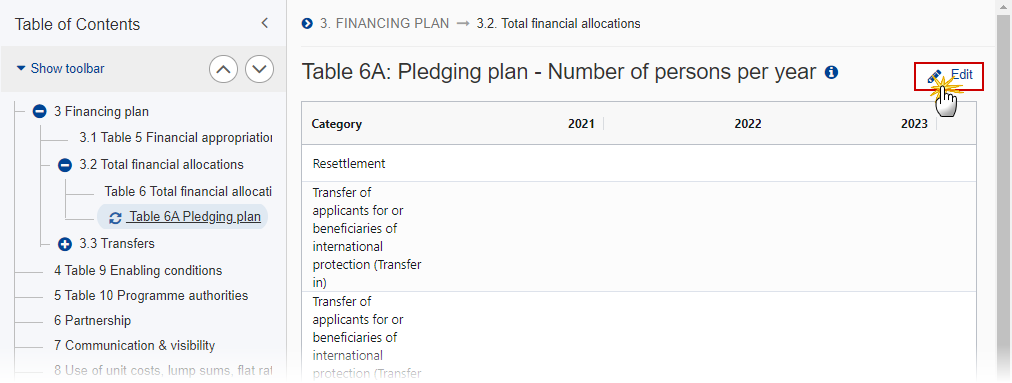Expand the Show toolbar option
This screenshot has height=383, width=1012.
(60, 68)
